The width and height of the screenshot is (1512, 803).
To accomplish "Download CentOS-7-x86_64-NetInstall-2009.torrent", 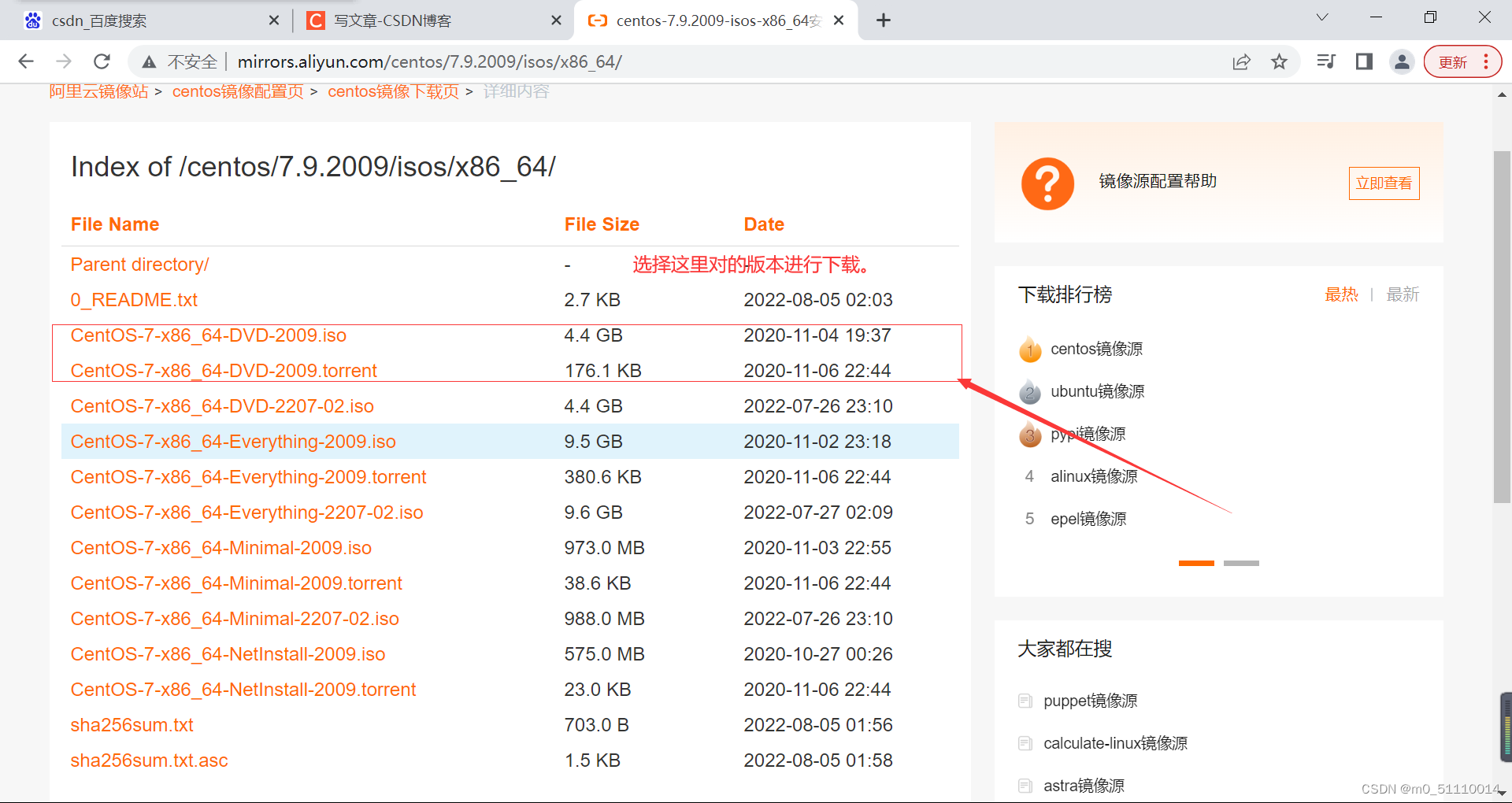I will coord(243,690).
